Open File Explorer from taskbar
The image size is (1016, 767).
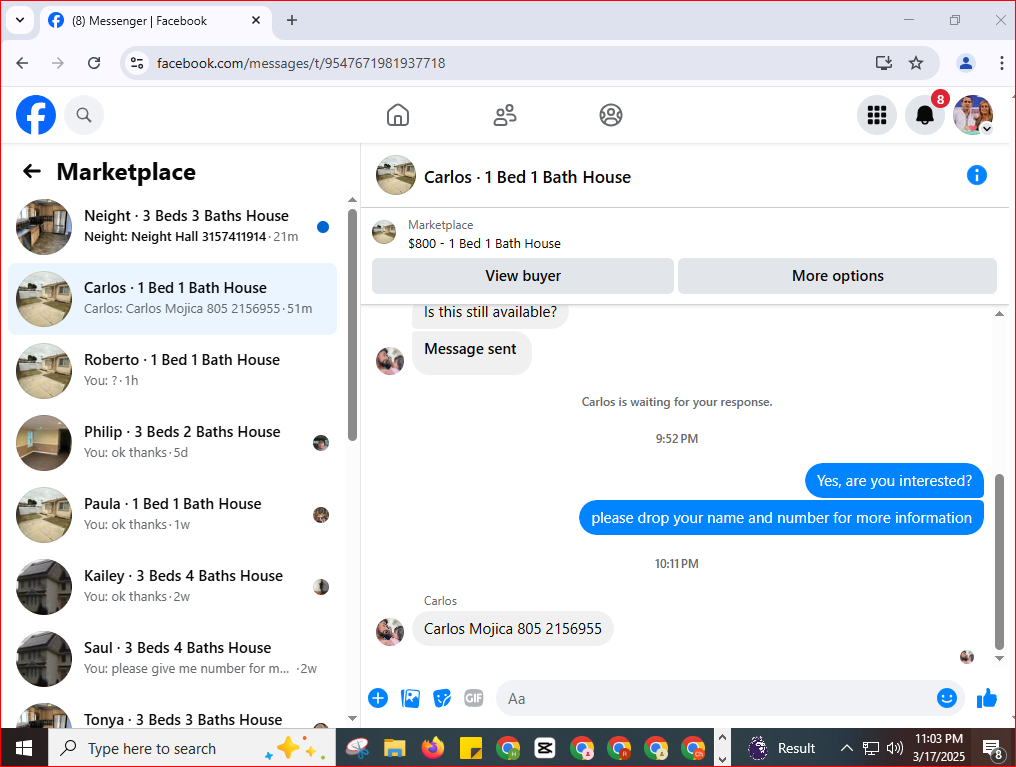[394, 748]
